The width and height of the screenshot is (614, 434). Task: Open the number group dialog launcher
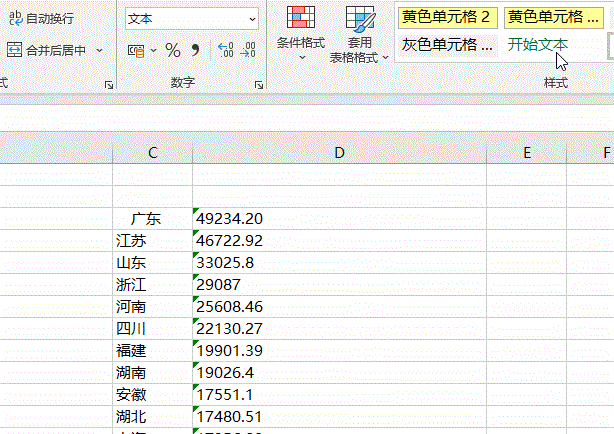point(259,85)
